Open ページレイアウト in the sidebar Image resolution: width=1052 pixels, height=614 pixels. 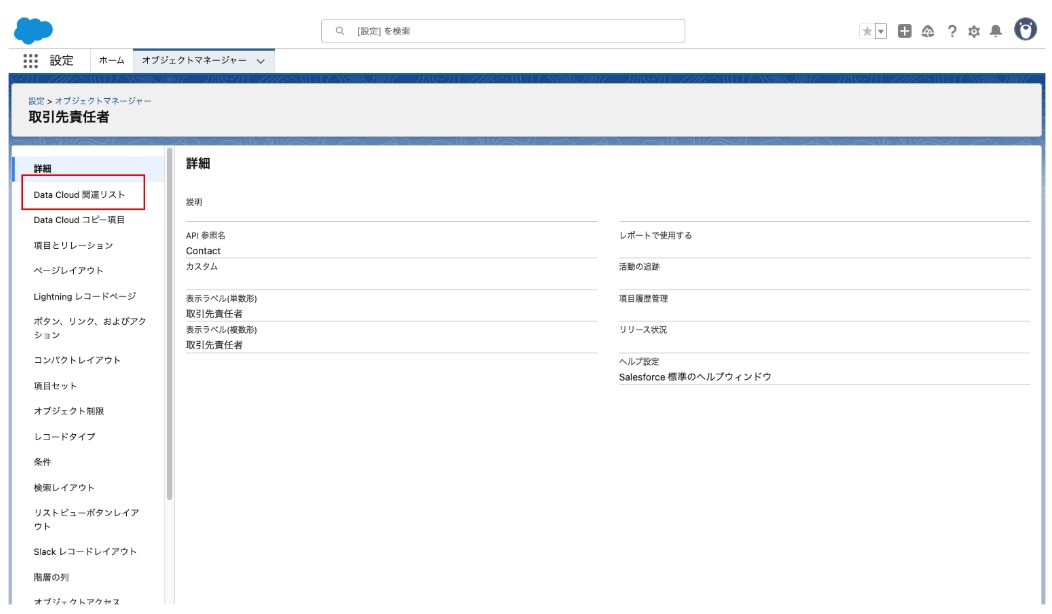(69, 271)
